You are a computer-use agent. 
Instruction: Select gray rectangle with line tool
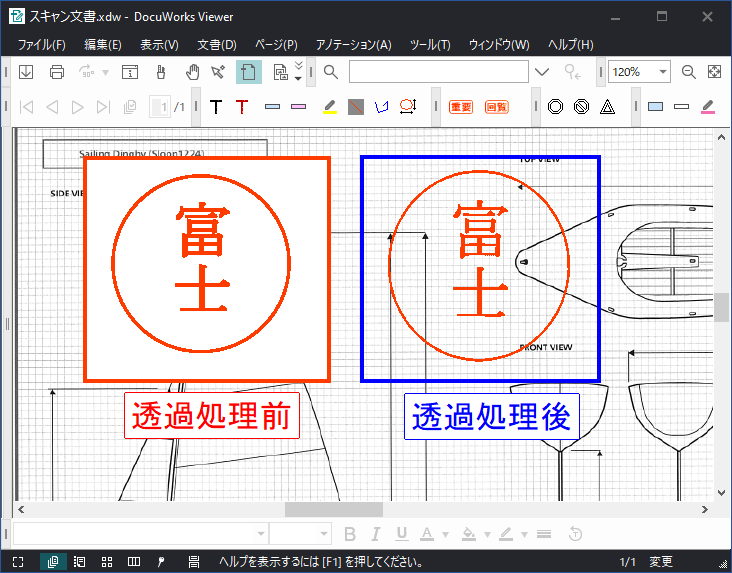click(356, 107)
